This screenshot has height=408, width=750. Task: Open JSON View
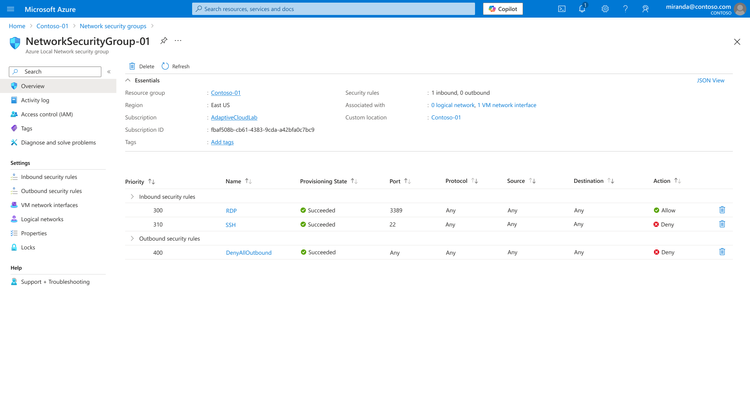[x=710, y=80]
